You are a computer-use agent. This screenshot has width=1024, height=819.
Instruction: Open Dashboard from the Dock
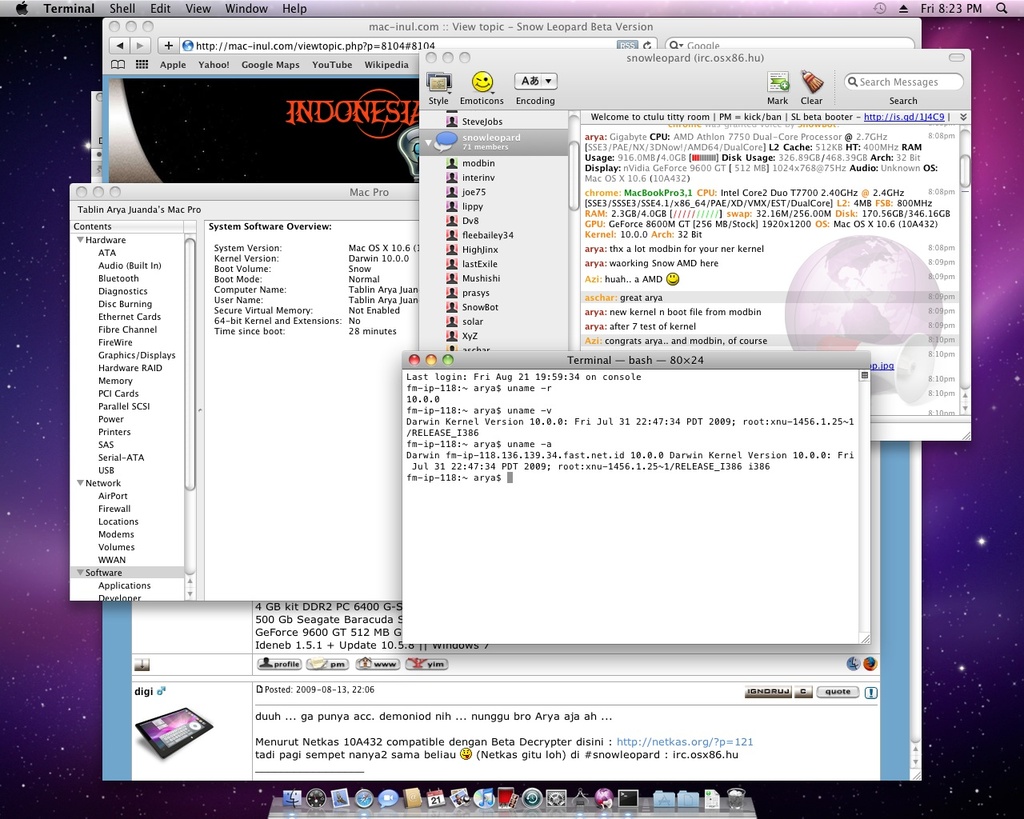pos(316,797)
